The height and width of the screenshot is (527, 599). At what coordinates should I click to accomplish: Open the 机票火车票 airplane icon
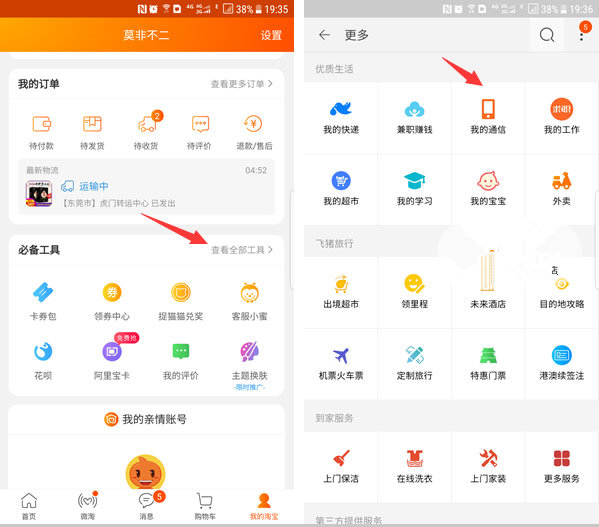(x=340, y=356)
